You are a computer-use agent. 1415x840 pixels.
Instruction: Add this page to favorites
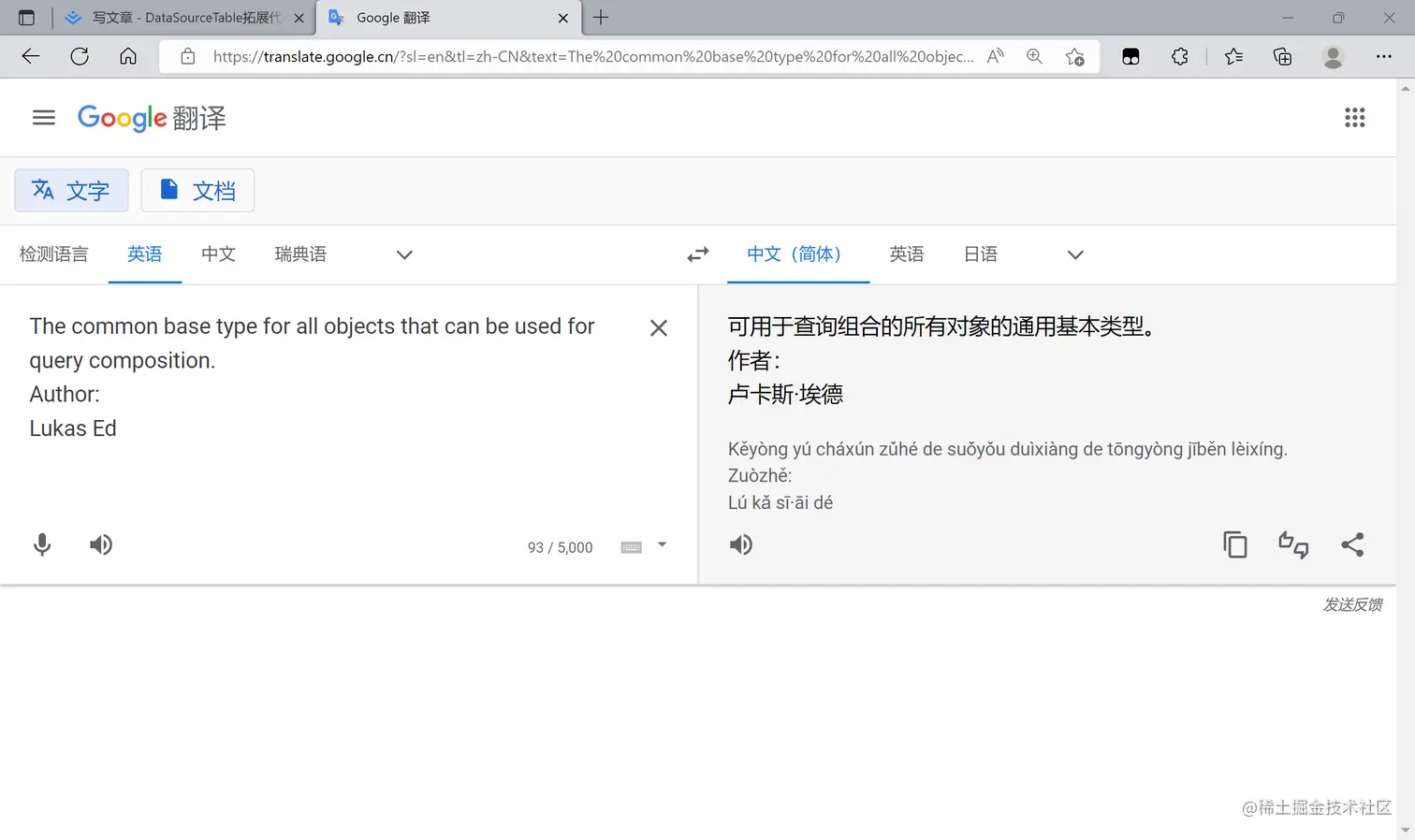1075,57
